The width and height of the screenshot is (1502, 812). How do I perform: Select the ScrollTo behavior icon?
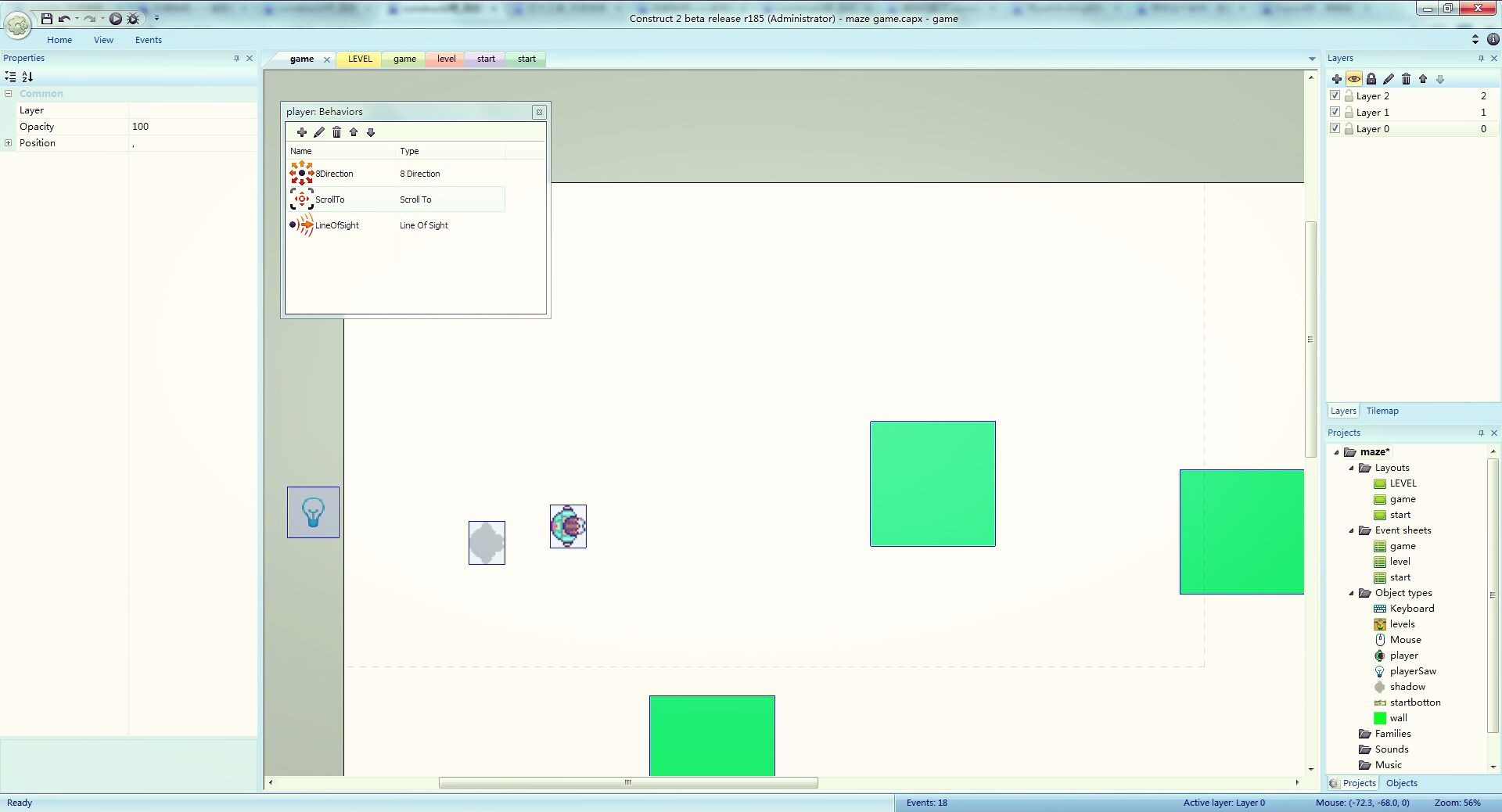point(302,199)
